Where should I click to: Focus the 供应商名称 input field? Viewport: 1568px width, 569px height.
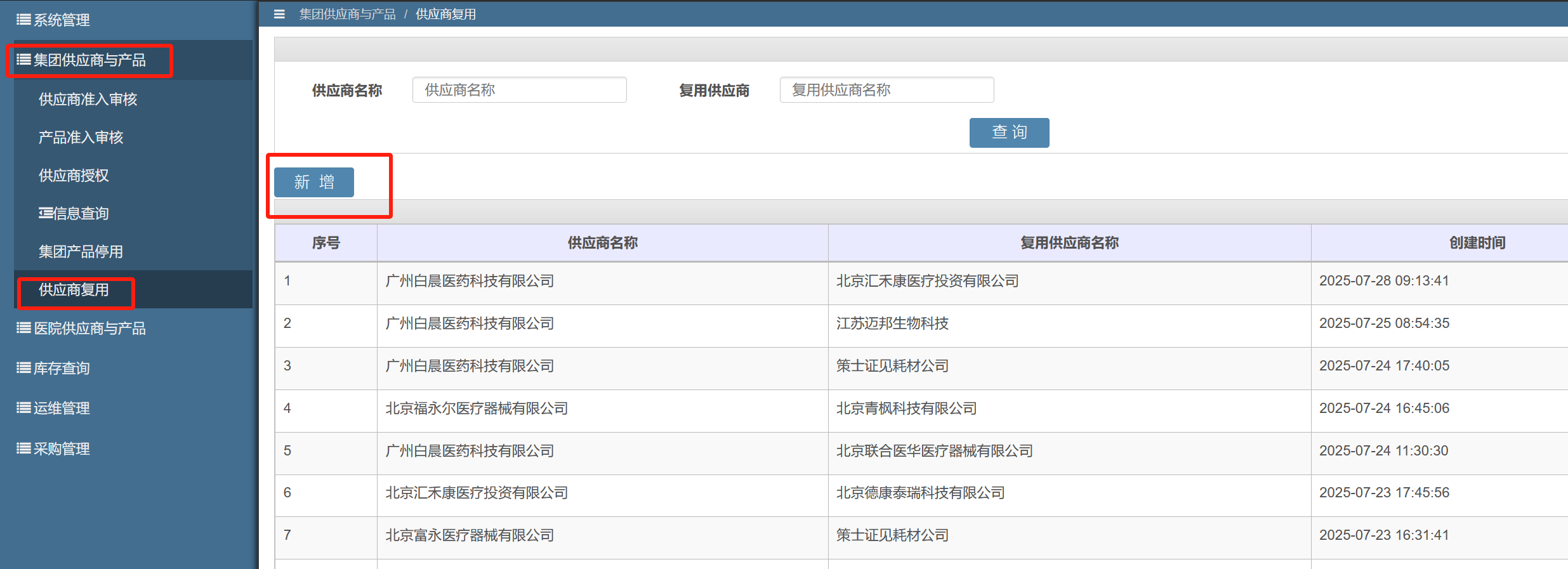coord(520,90)
